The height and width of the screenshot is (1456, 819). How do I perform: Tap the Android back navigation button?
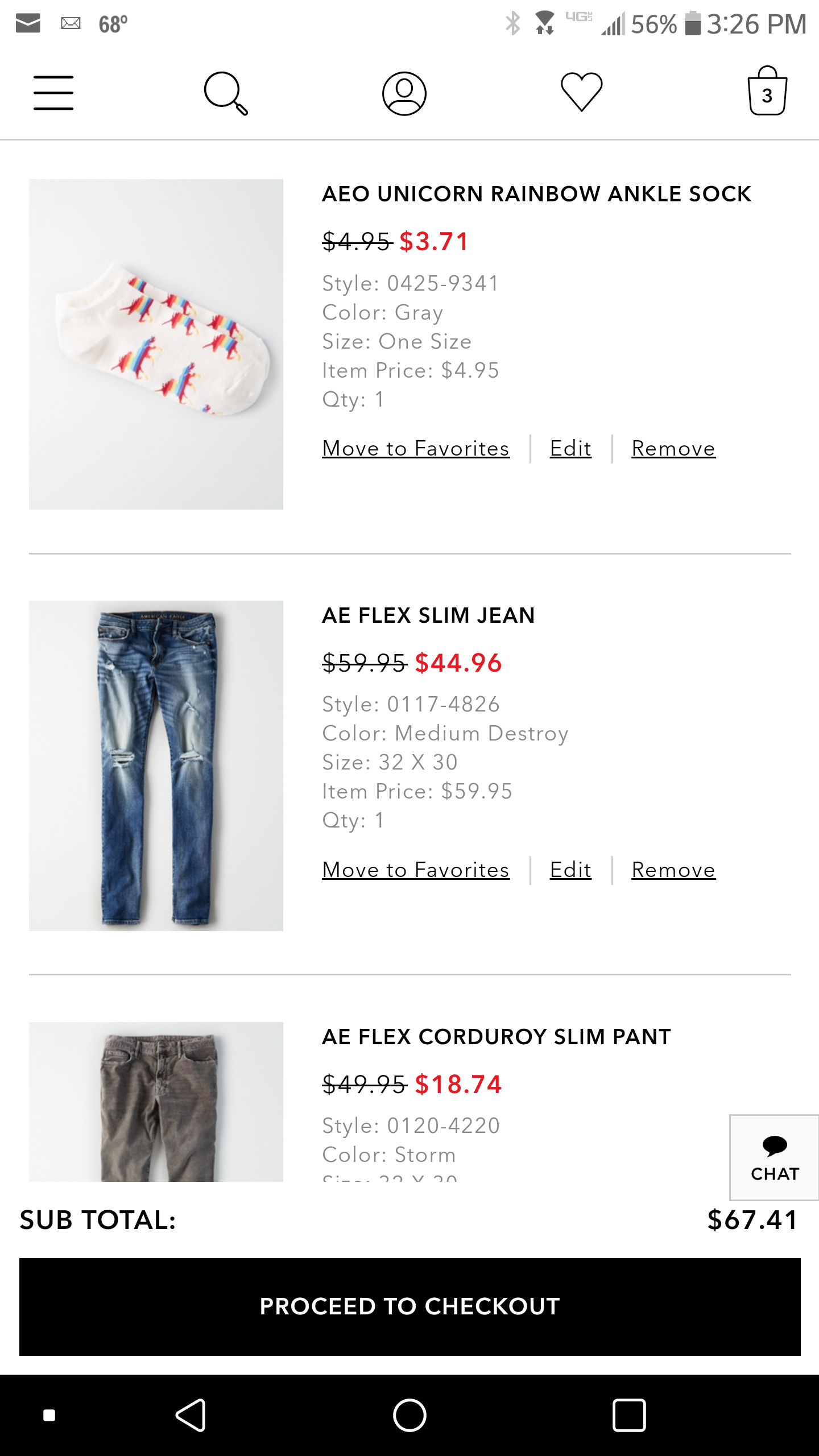coord(191,1415)
